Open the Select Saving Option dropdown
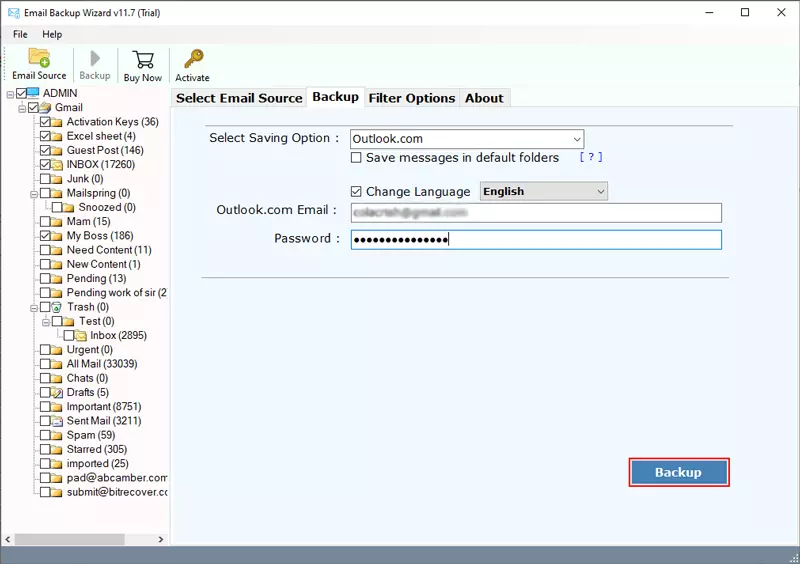 click(467, 139)
